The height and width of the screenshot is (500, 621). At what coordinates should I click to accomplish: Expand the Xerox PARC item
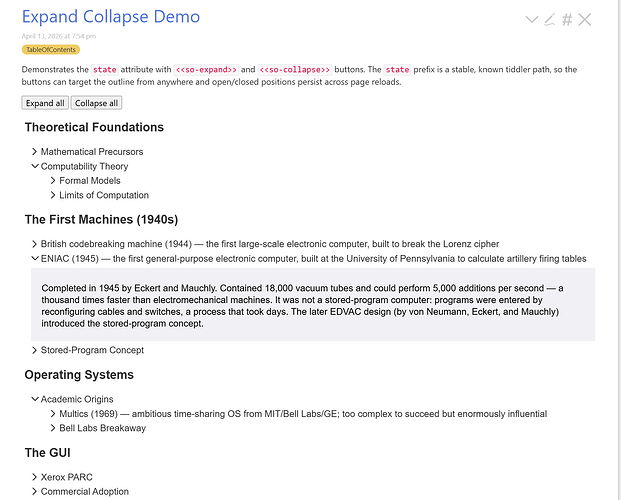coord(35,477)
